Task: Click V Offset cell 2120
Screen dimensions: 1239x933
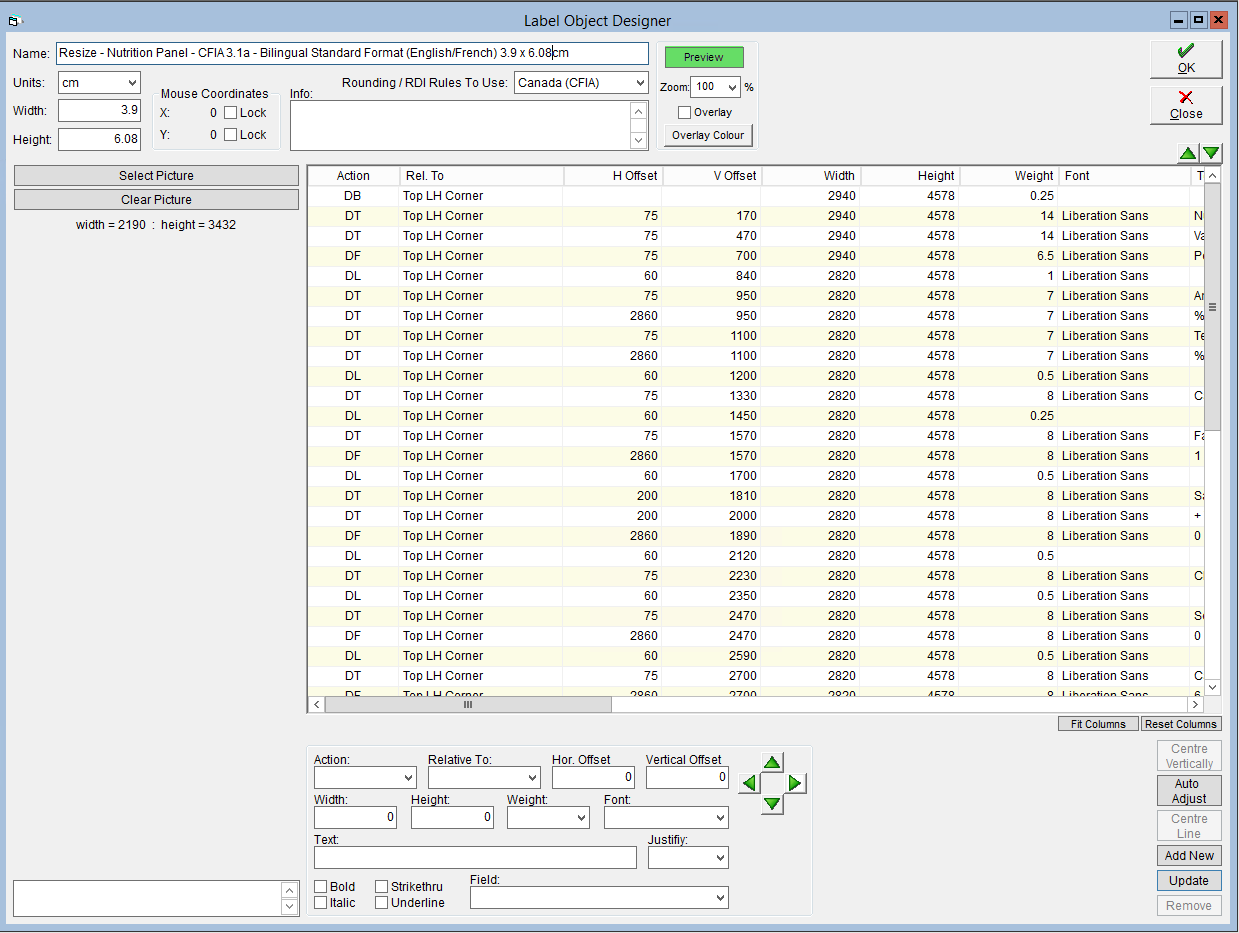Action: click(x=712, y=556)
